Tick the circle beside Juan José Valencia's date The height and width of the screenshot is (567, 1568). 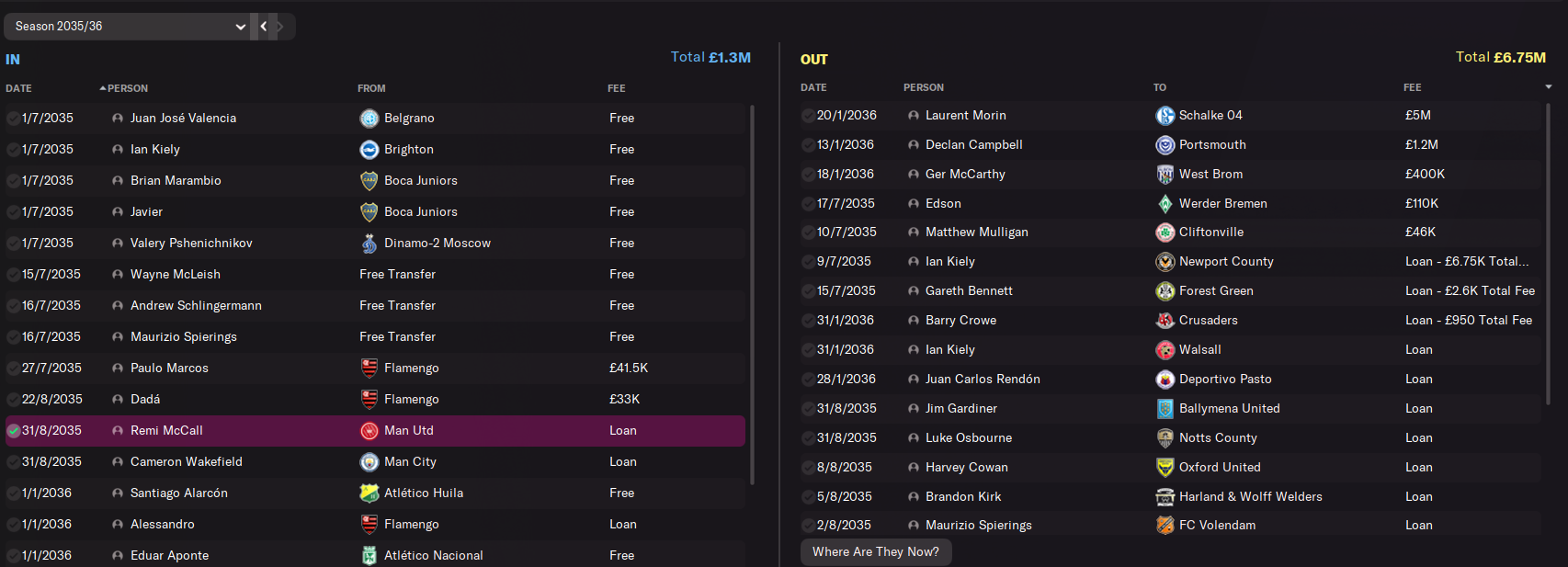(13, 119)
